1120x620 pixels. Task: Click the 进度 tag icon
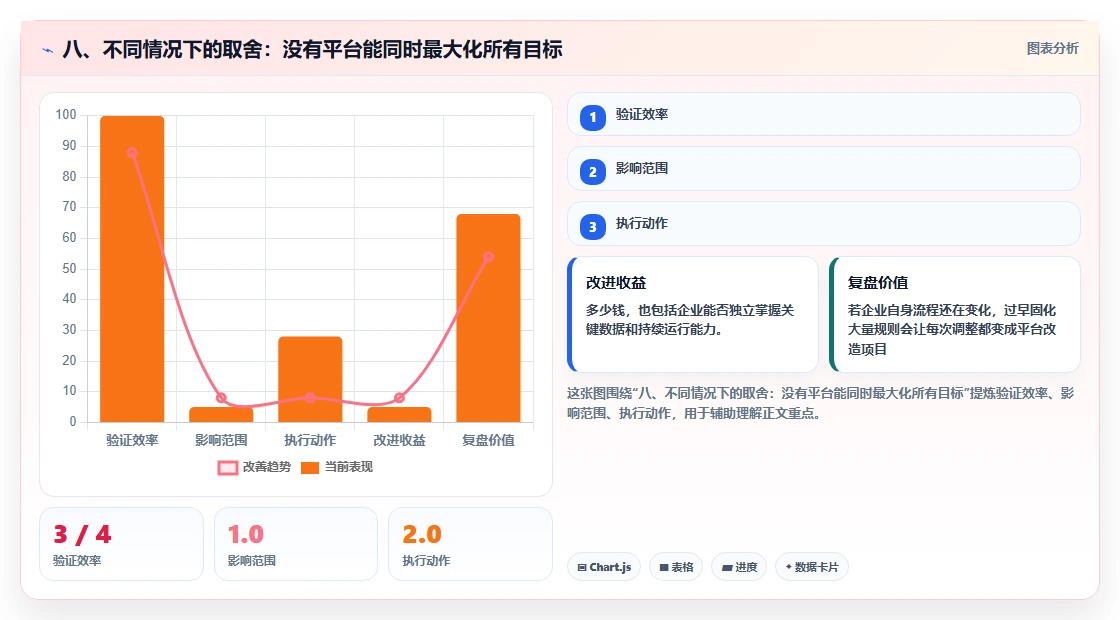click(x=727, y=567)
